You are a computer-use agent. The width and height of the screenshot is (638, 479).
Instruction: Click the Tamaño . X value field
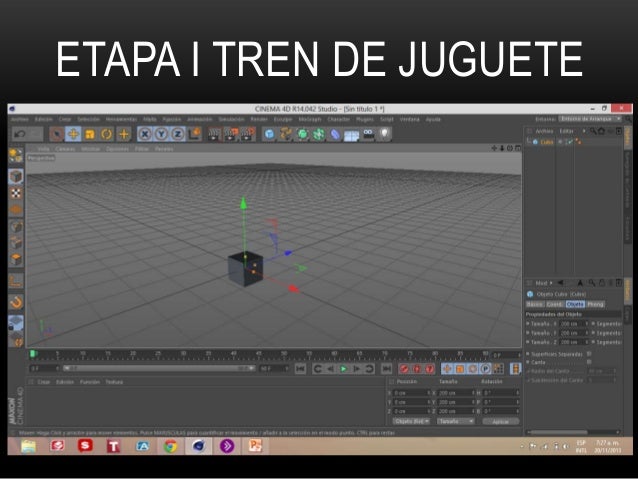point(572,324)
